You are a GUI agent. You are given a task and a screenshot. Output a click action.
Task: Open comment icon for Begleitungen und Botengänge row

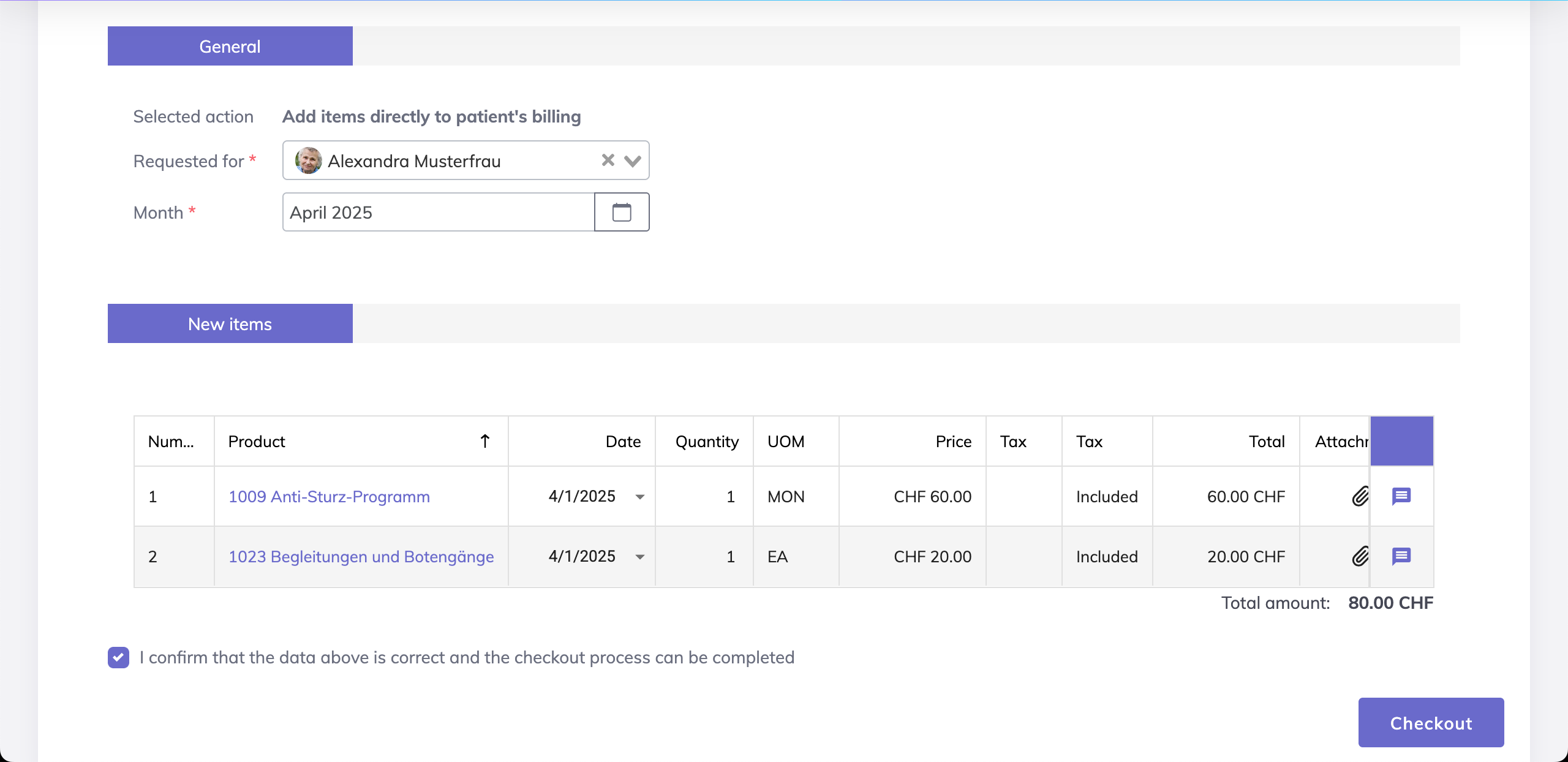coord(1401,556)
